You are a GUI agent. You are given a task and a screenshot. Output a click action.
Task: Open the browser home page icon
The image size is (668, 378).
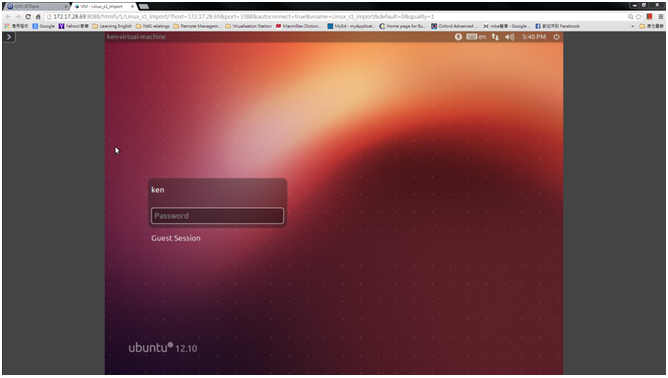point(38,17)
